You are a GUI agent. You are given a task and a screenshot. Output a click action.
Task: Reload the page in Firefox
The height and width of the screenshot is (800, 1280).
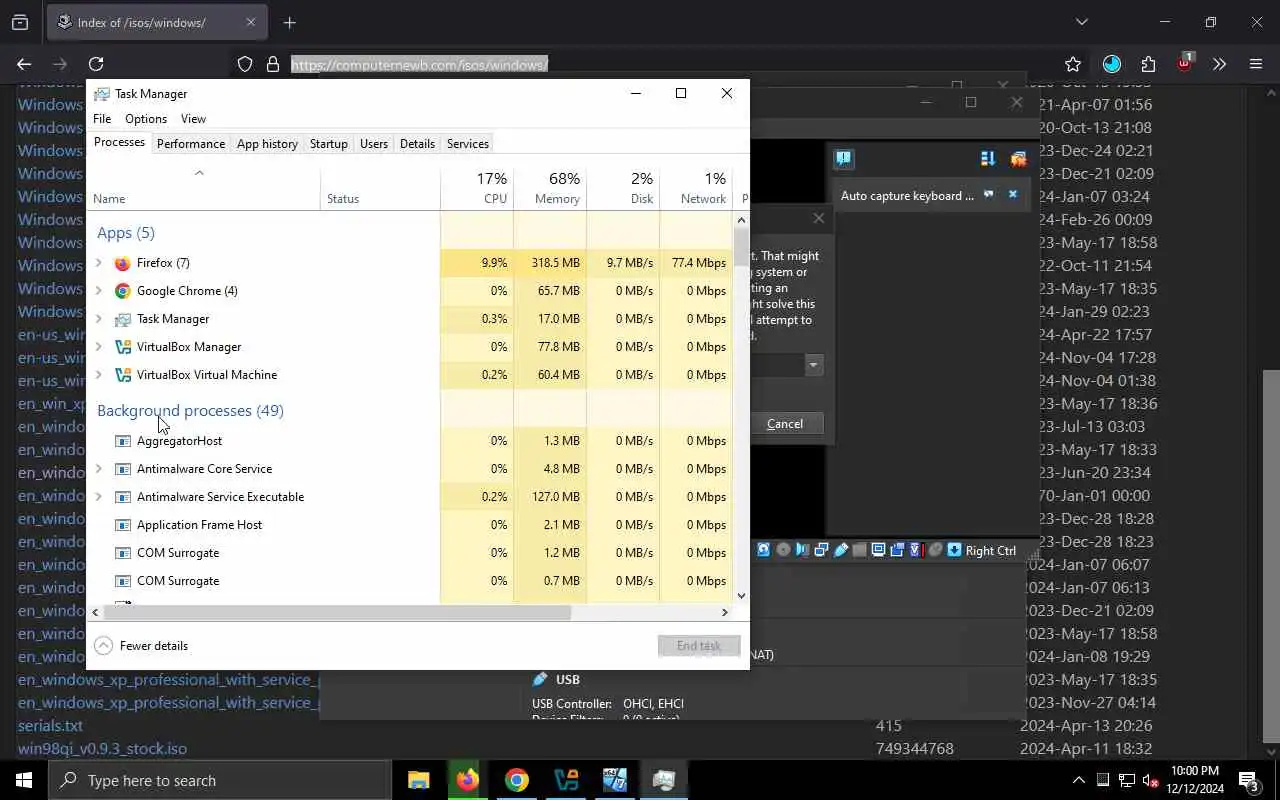[x=96, y=64]
